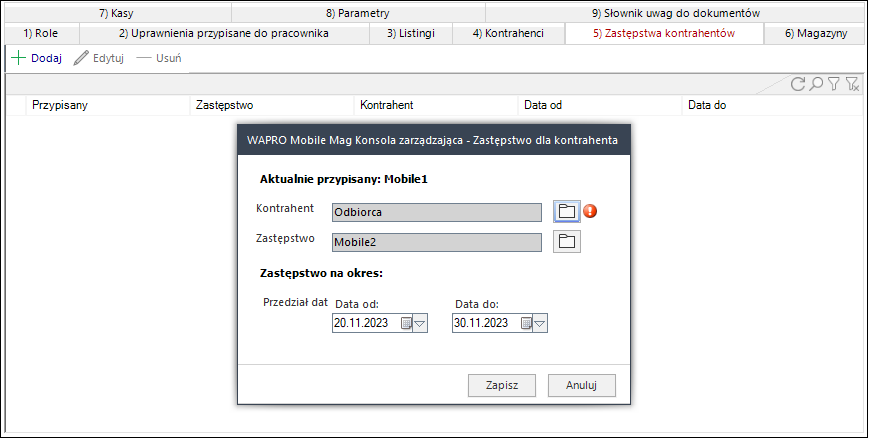Click Dodaj with the plus icon
This screenshot has width=869, height=438.
point(36,58)
